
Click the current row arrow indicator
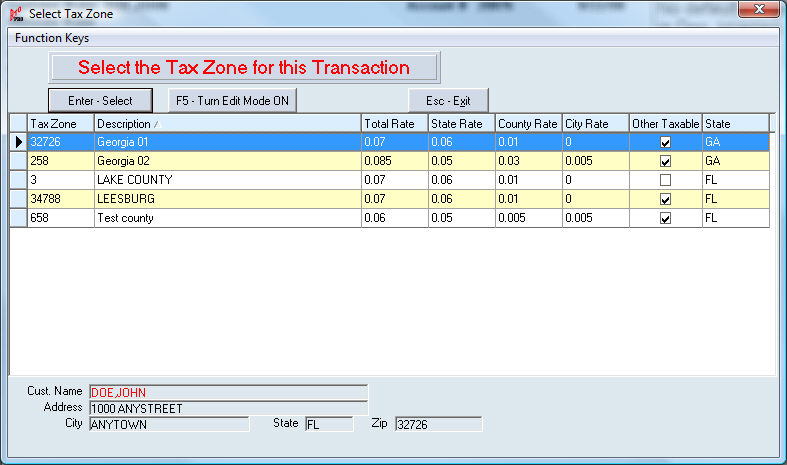[x=19, y=142]
